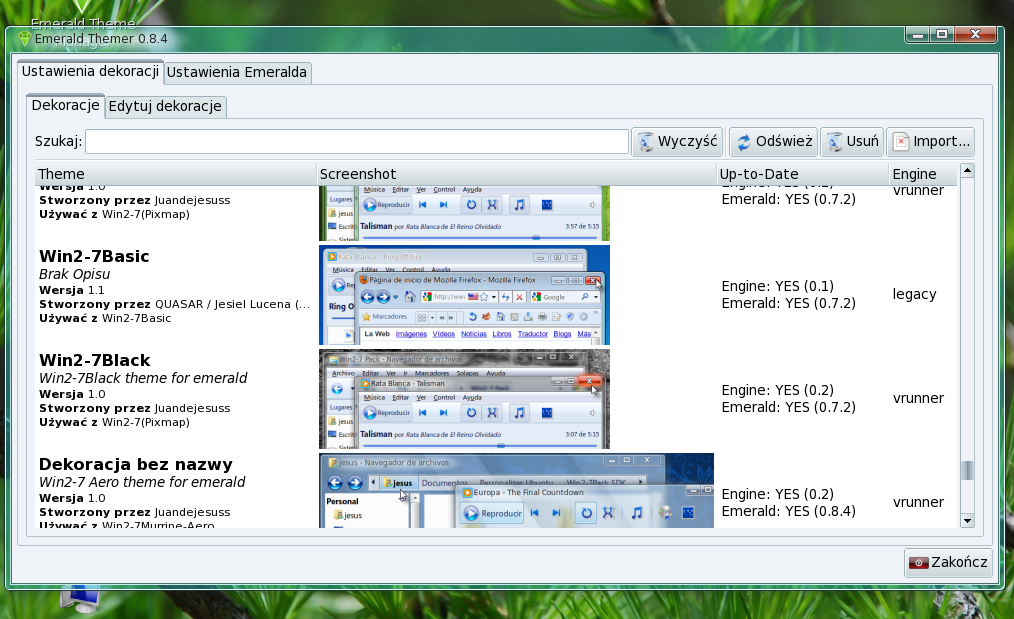
Task: Choose the Dekoracja bez nazwy theme
Action: tap(175, 490)
